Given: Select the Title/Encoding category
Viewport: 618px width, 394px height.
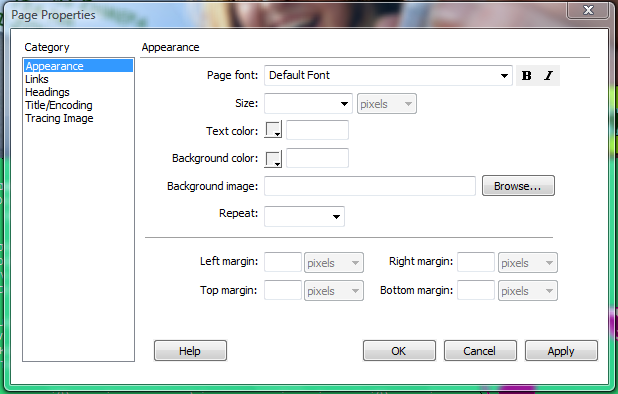Looking at the screenshot, I should tap(78, 105).
